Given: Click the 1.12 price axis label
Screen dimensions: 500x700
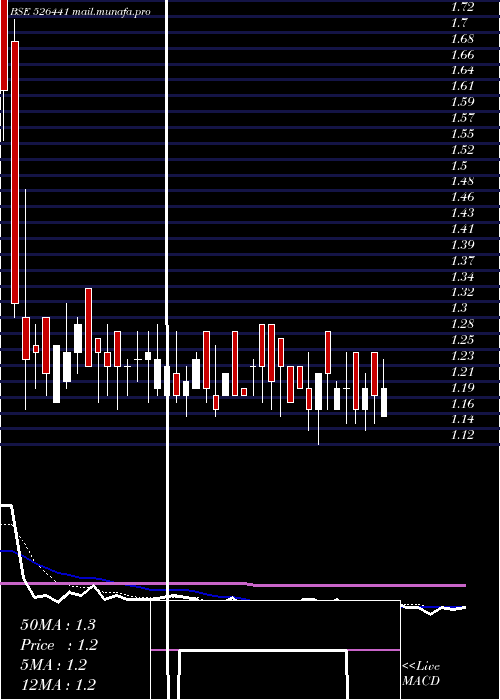Looking at the screenshot, I should point(462,435).
